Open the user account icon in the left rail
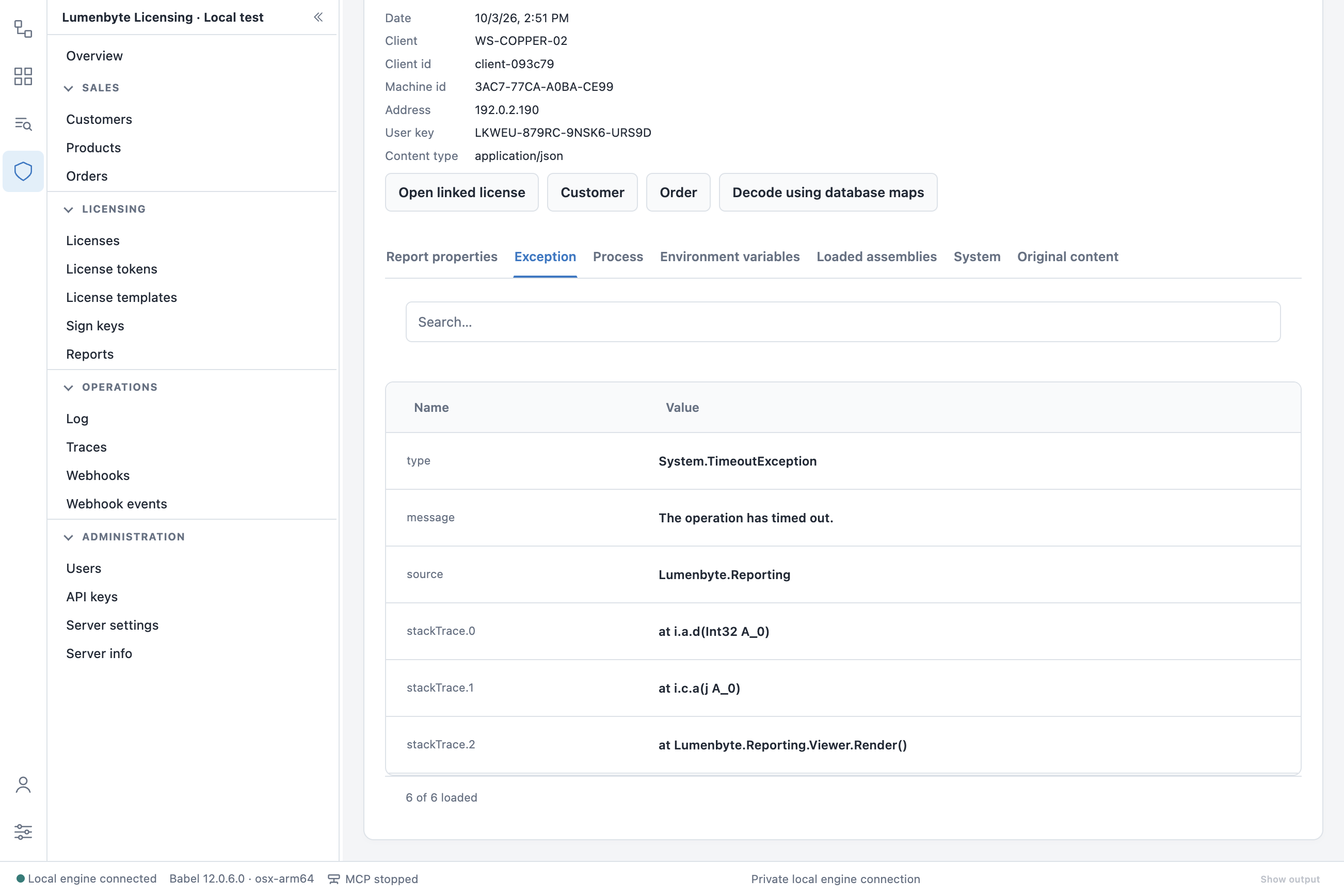Screen dimensions: 1344x896 23,785
